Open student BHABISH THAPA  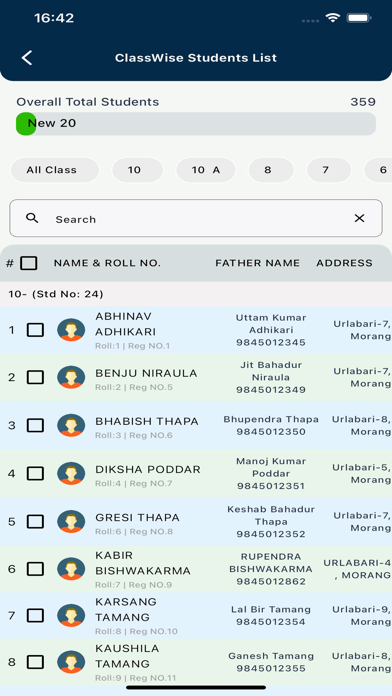click(x=147, y=421)
